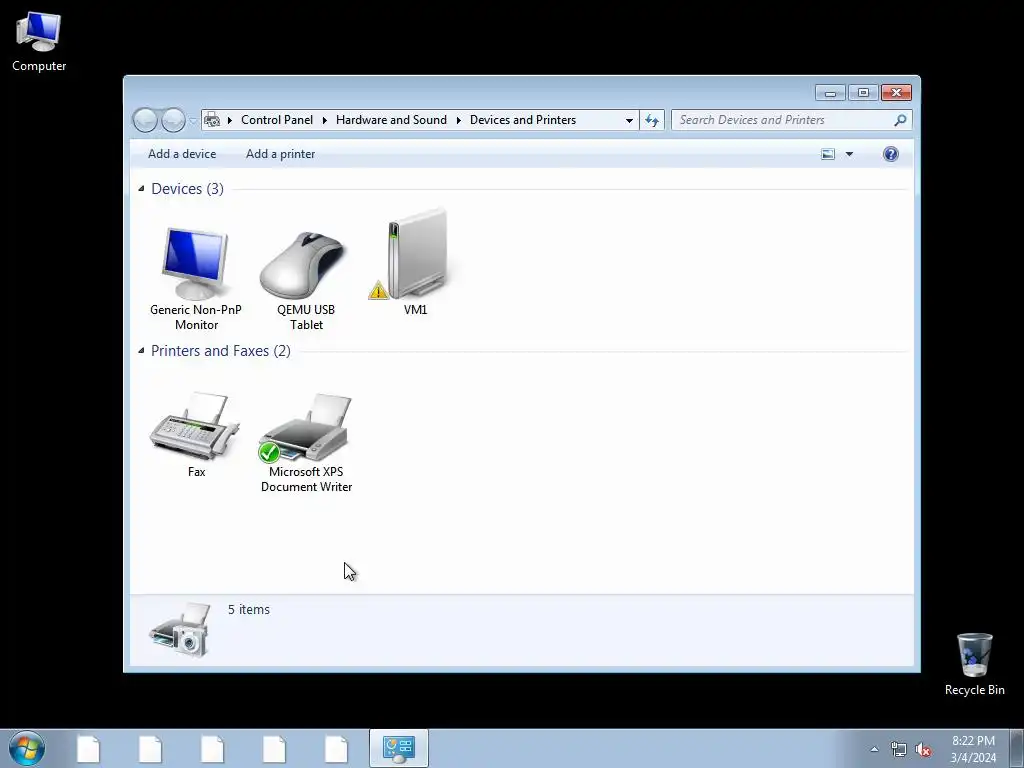Maximize the Devices and Printers window

point(863,93)
